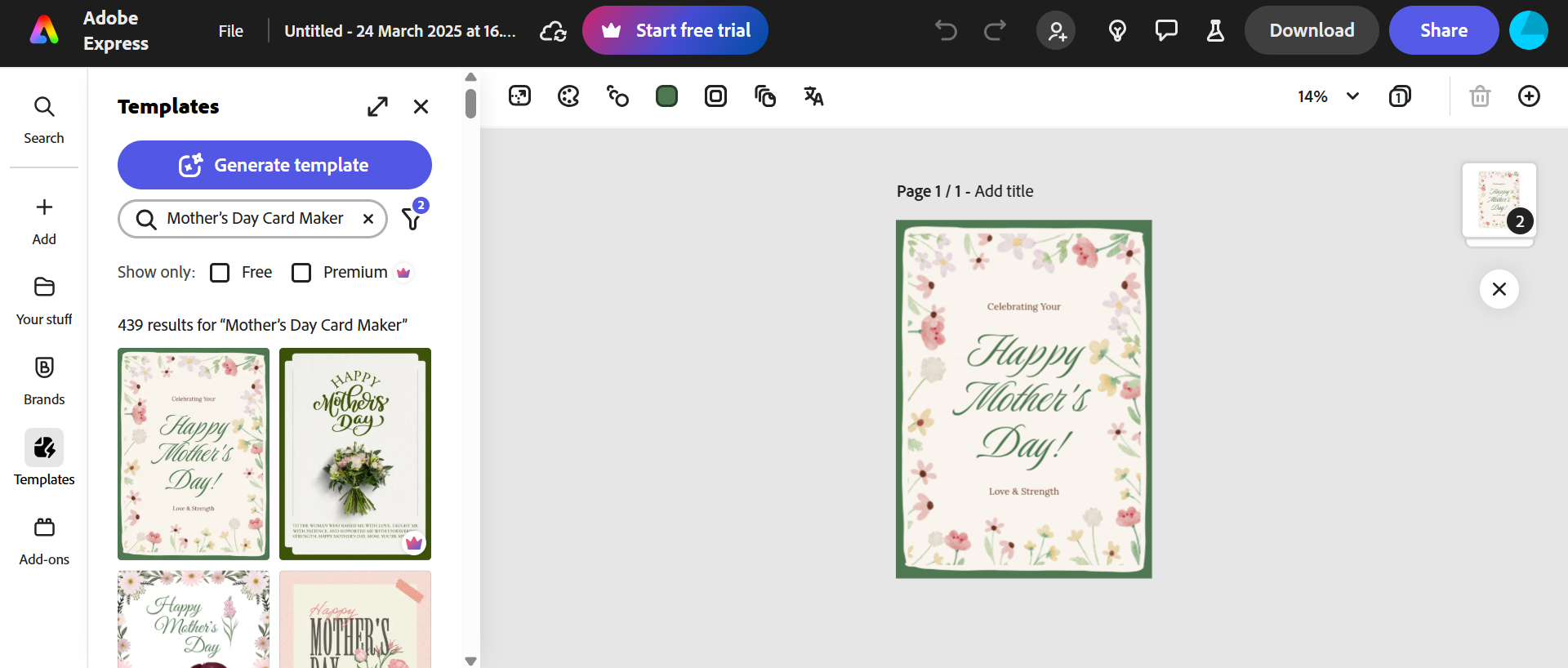
Task: Click the Add title page label
Action: 1004,191
